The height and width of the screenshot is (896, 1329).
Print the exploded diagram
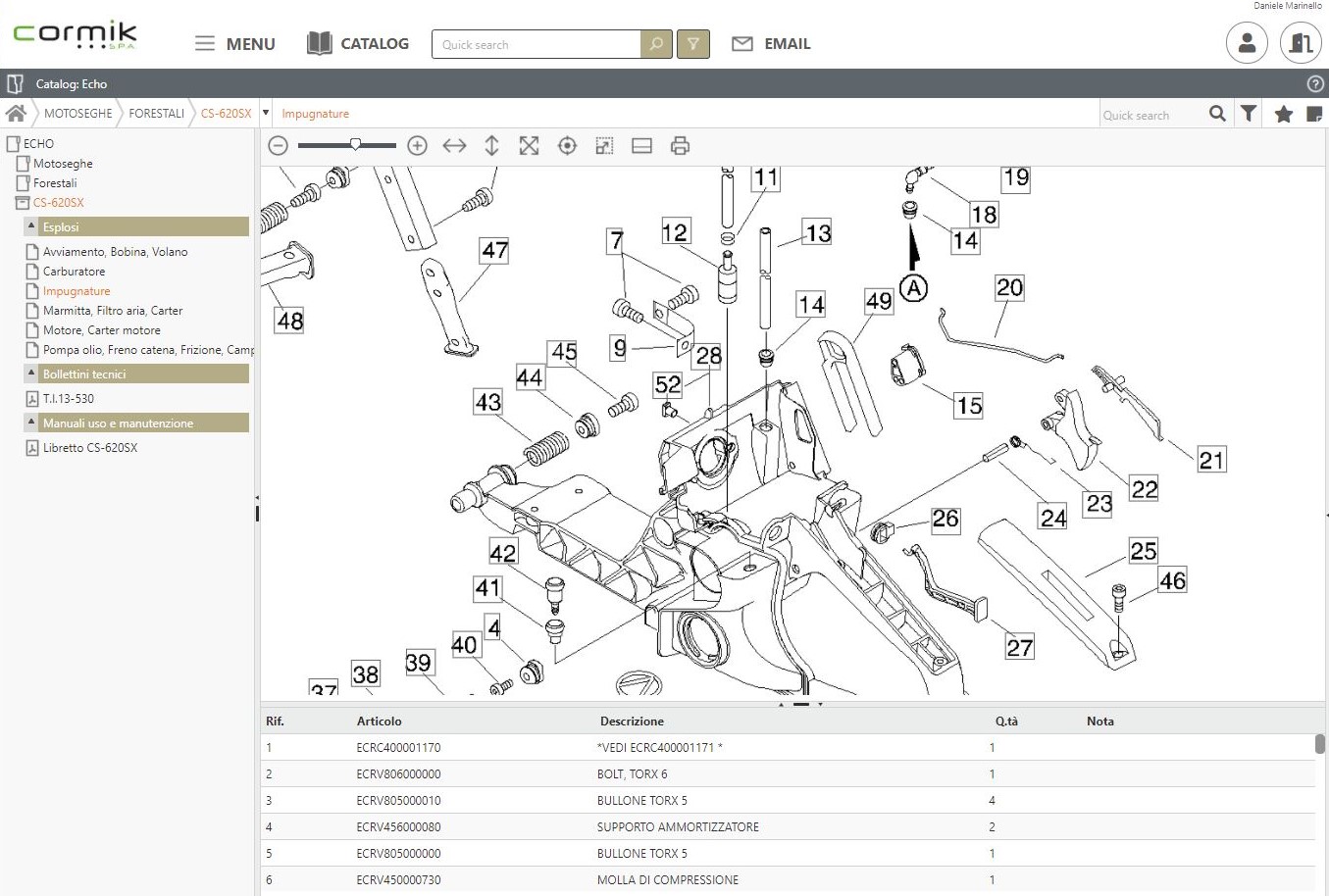[680, 146]
